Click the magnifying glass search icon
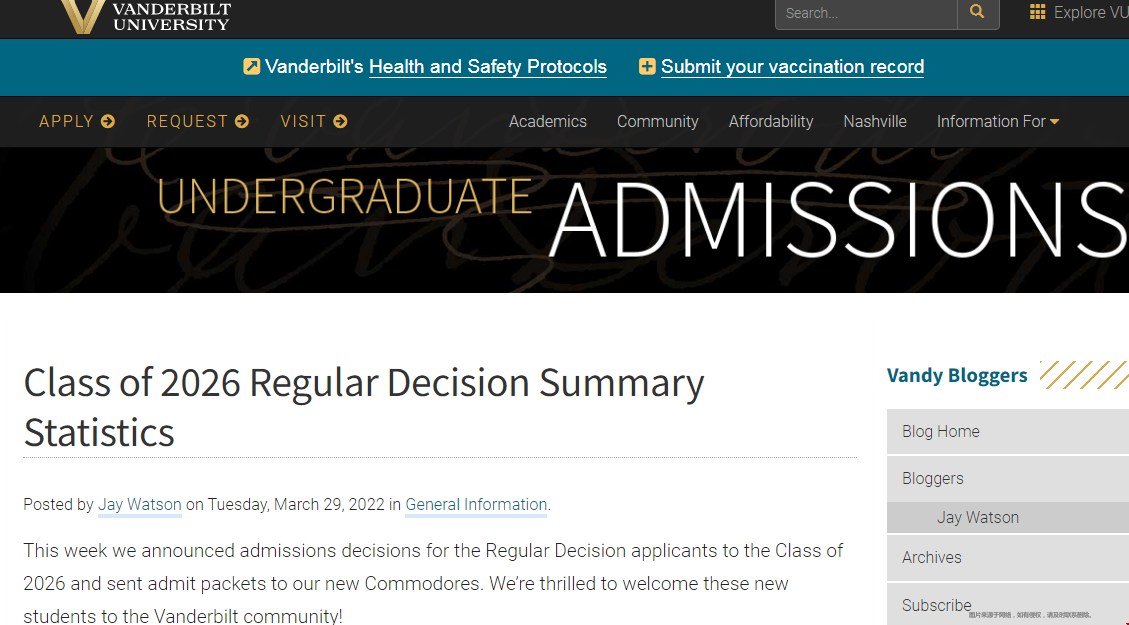 tap(977, 12)
